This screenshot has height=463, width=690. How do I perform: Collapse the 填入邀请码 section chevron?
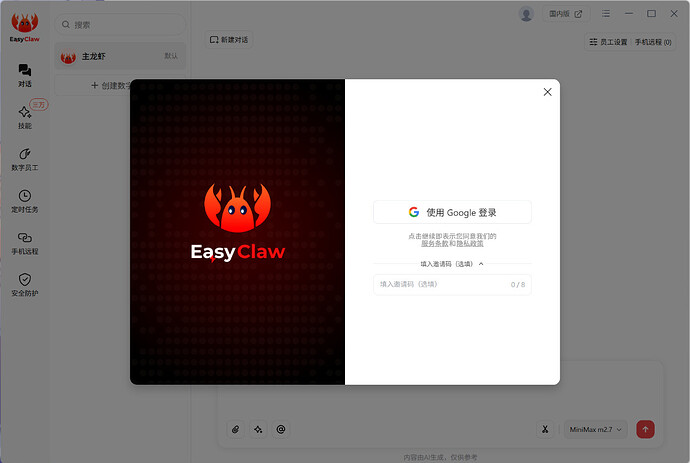point(481,264)
